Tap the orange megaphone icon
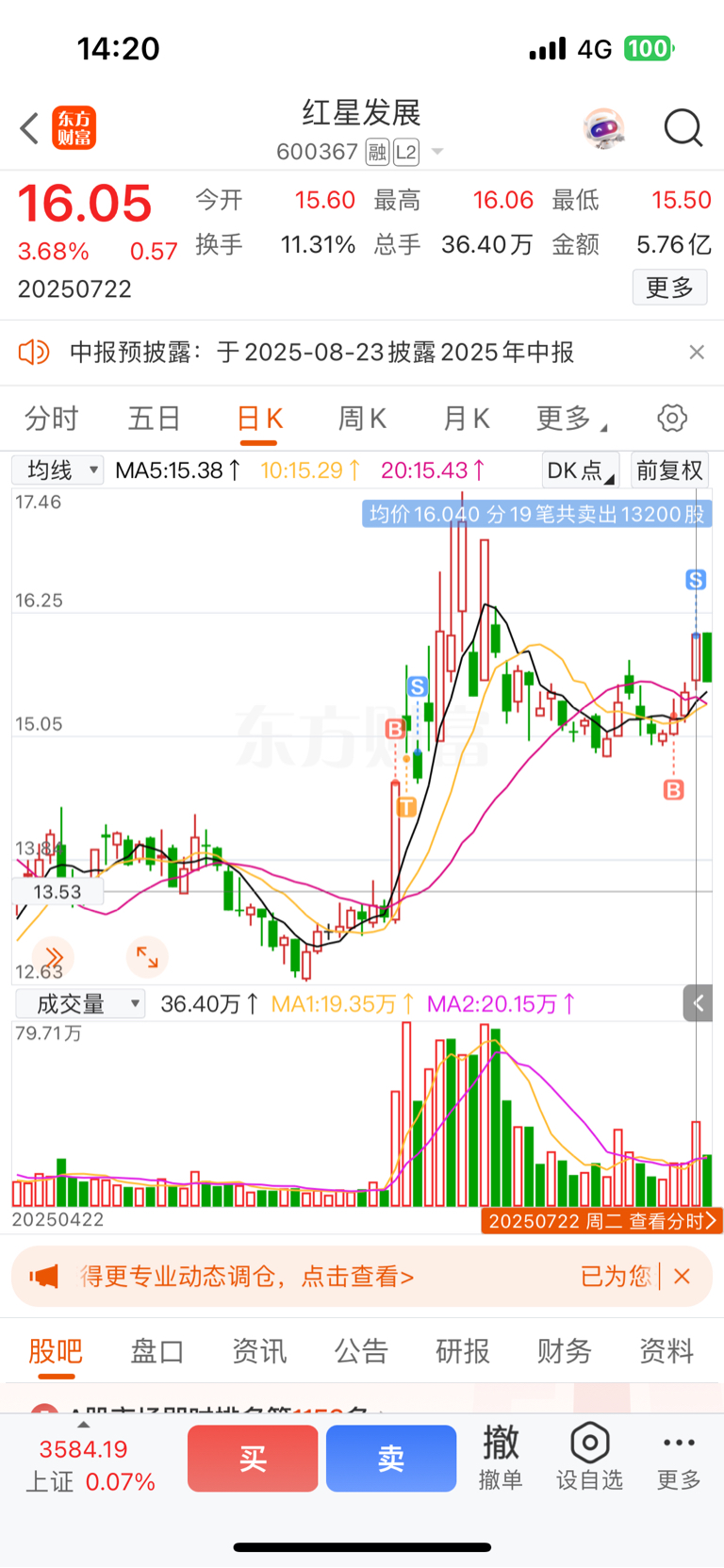The width and height of the screenshot is (724, 1568). [43, 1277]
